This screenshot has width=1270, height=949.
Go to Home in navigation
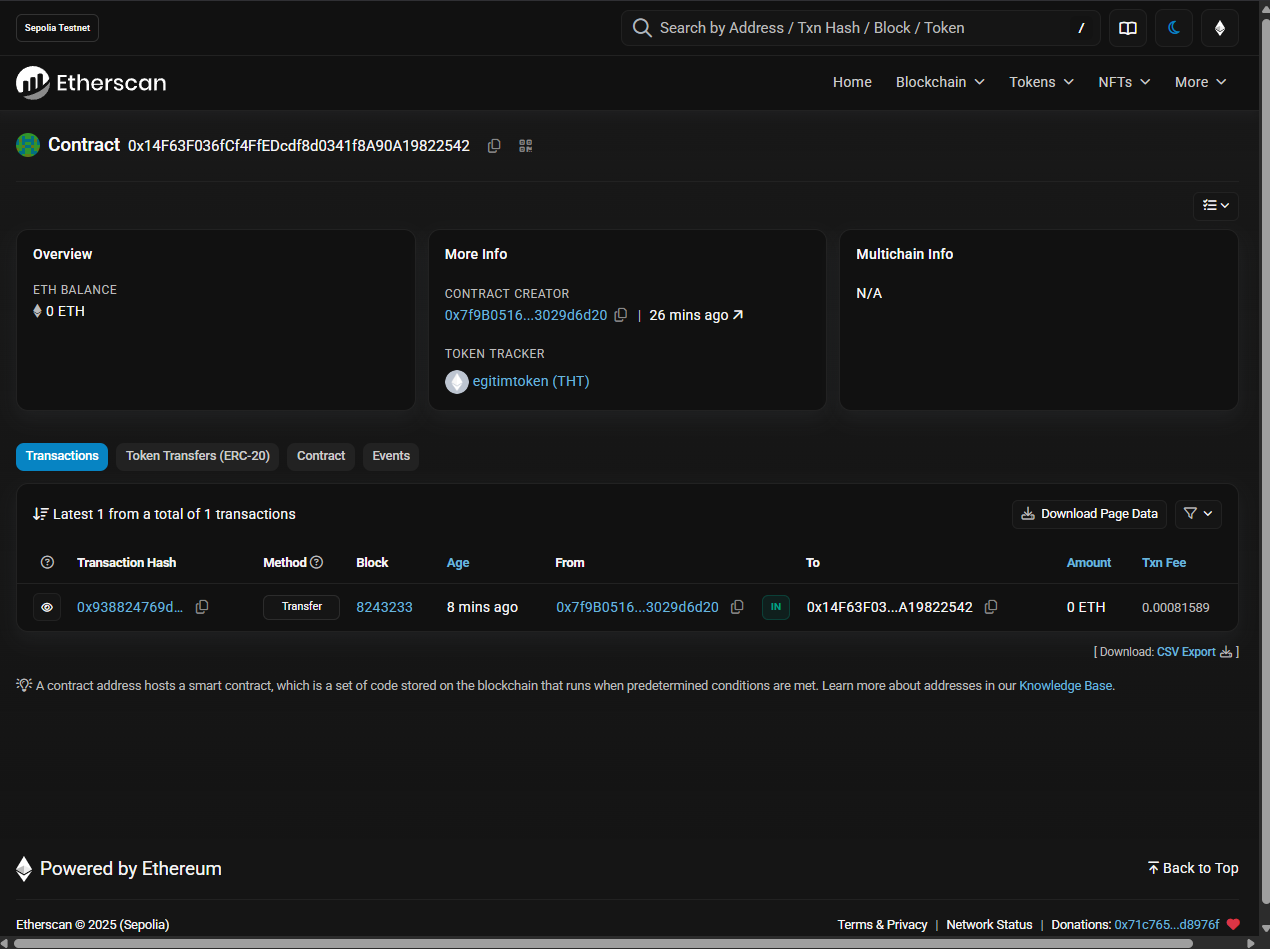[852, 82]
